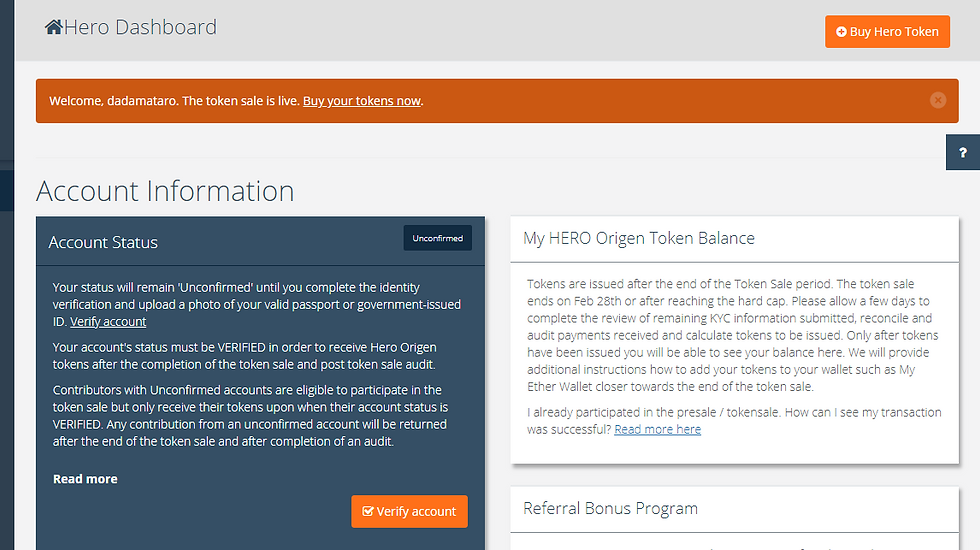Click the Unconfirmed status badge
This screenshot has width=980, height=550.
point(438,238)
